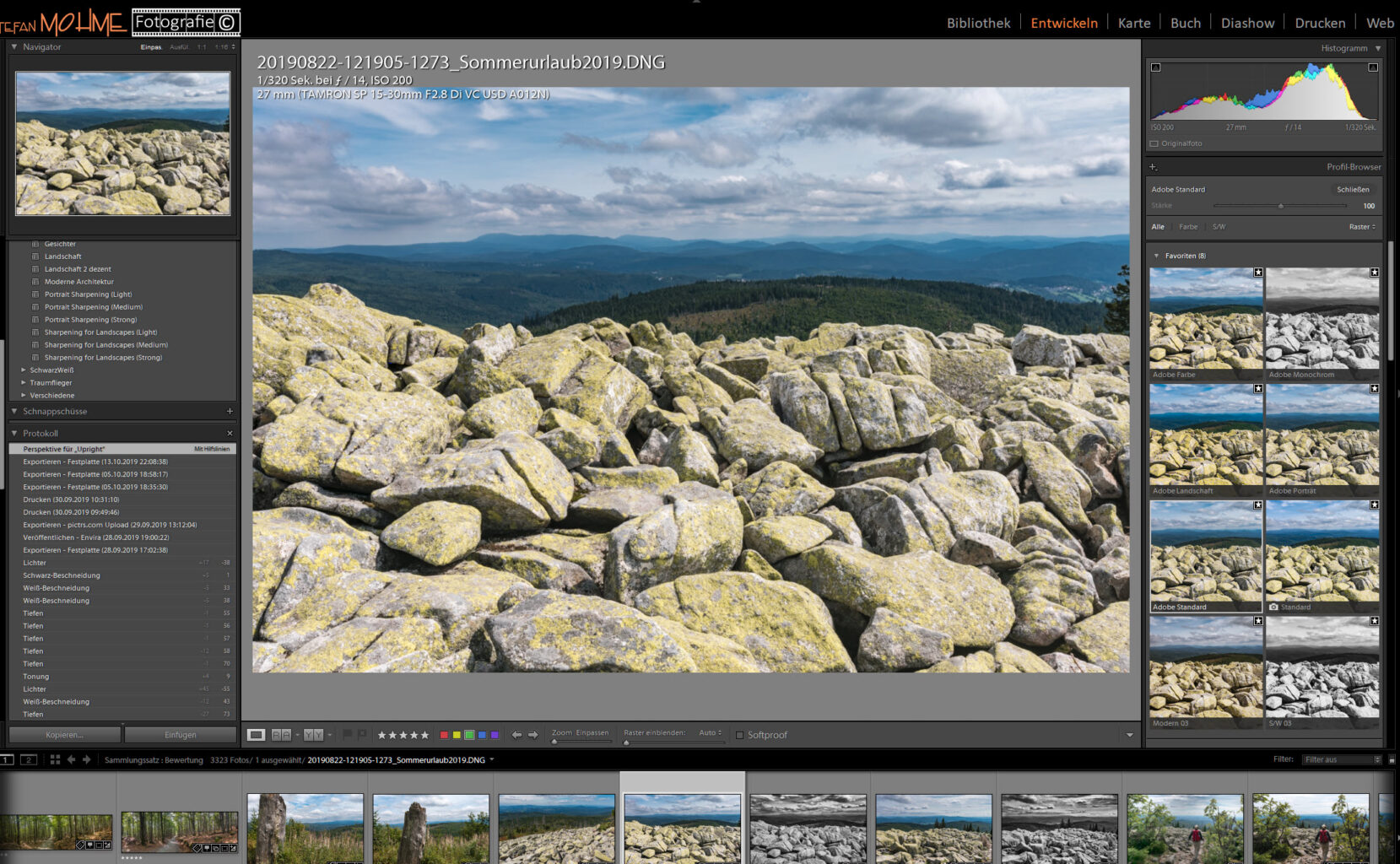Collapse the Protokoll panel
The image size is (1400, 864).
pyautogui.click(x=14, y=434)
